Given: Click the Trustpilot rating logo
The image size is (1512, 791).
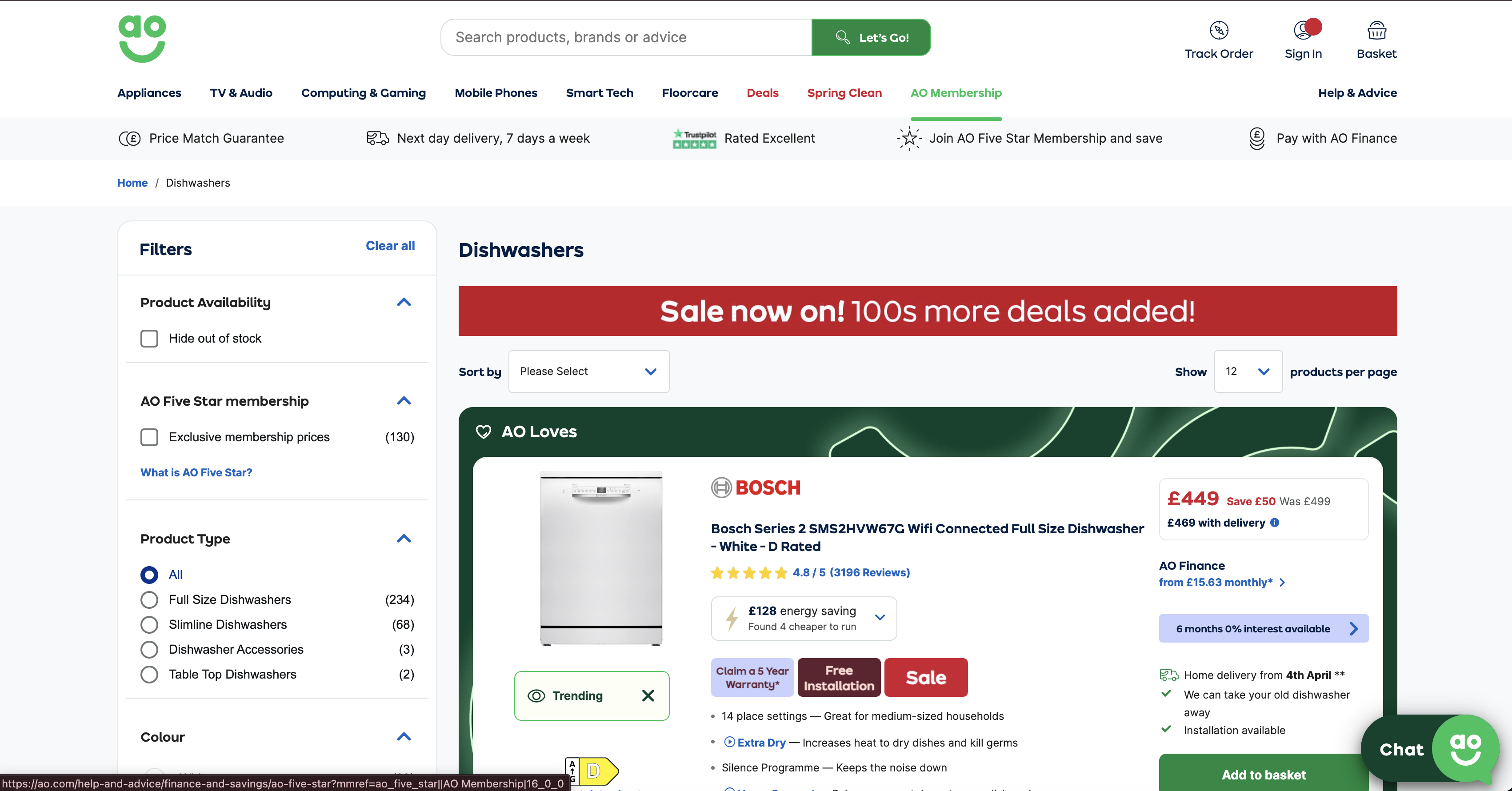Looking at the screenshot, I should click(694, 139).
